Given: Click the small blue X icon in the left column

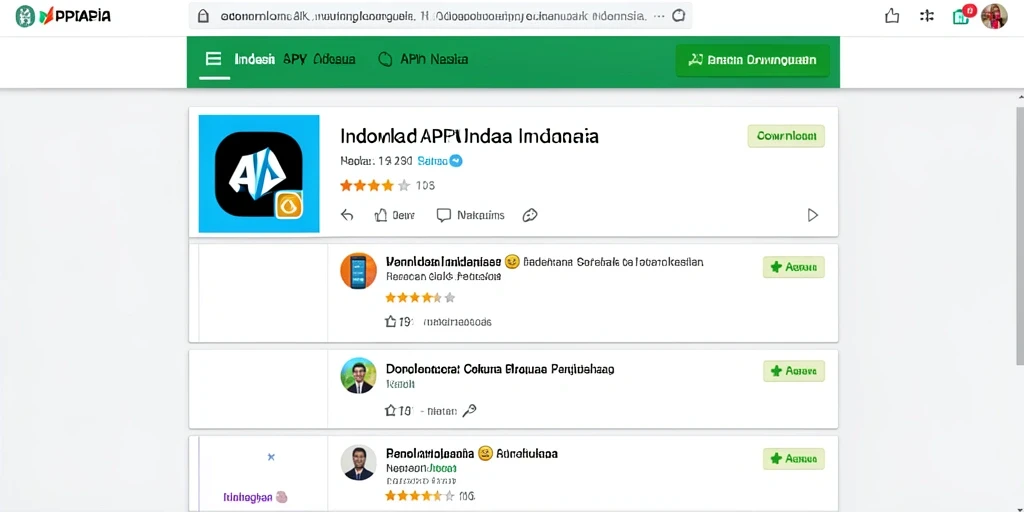Looking at the screenshot, I should click(271, 457).
